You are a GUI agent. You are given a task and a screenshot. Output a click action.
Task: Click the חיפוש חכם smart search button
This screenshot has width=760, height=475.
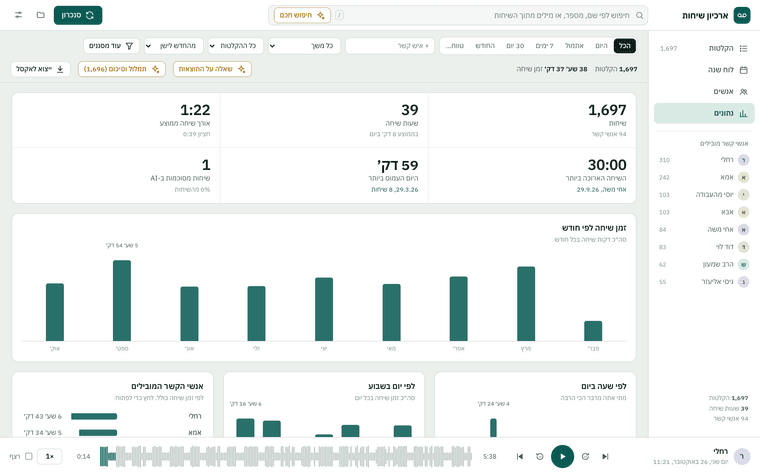pos(302,15)
